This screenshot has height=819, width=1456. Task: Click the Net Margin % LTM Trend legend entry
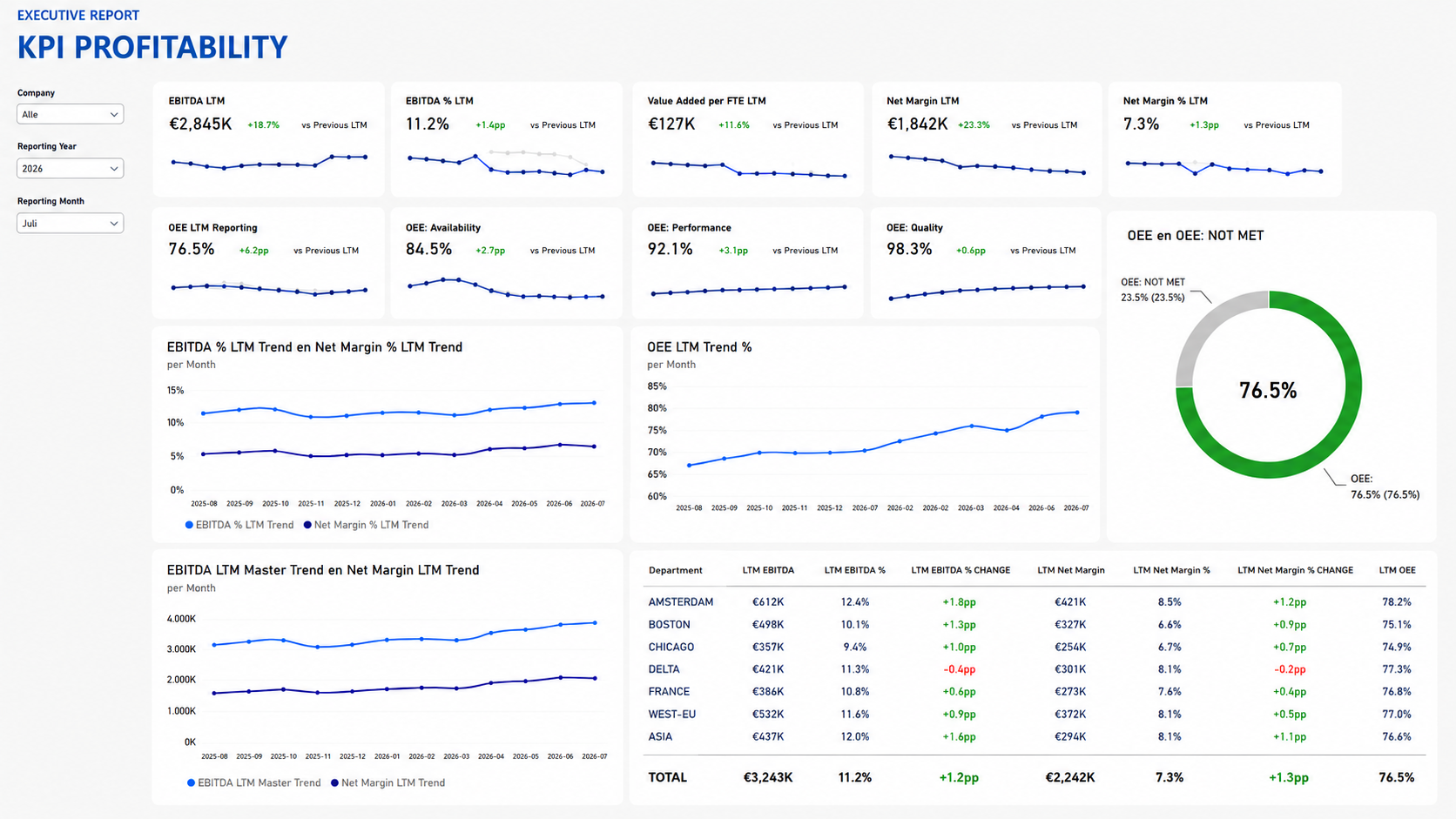366,525
